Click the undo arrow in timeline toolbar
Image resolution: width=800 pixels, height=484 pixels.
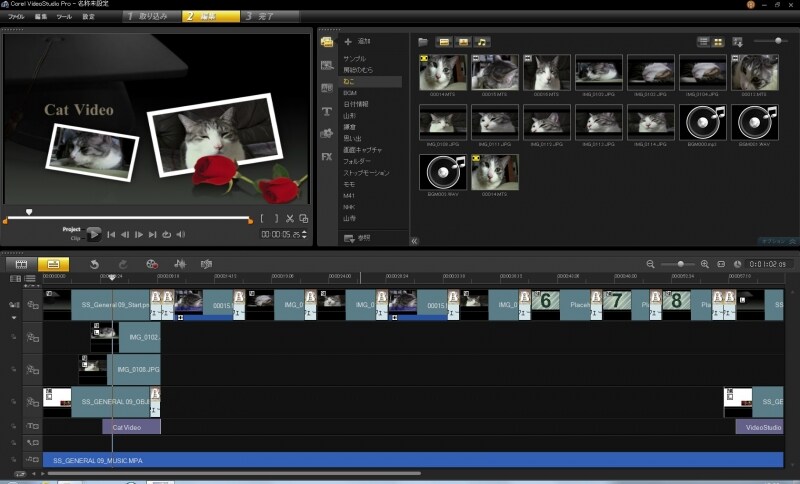point(94,264)
